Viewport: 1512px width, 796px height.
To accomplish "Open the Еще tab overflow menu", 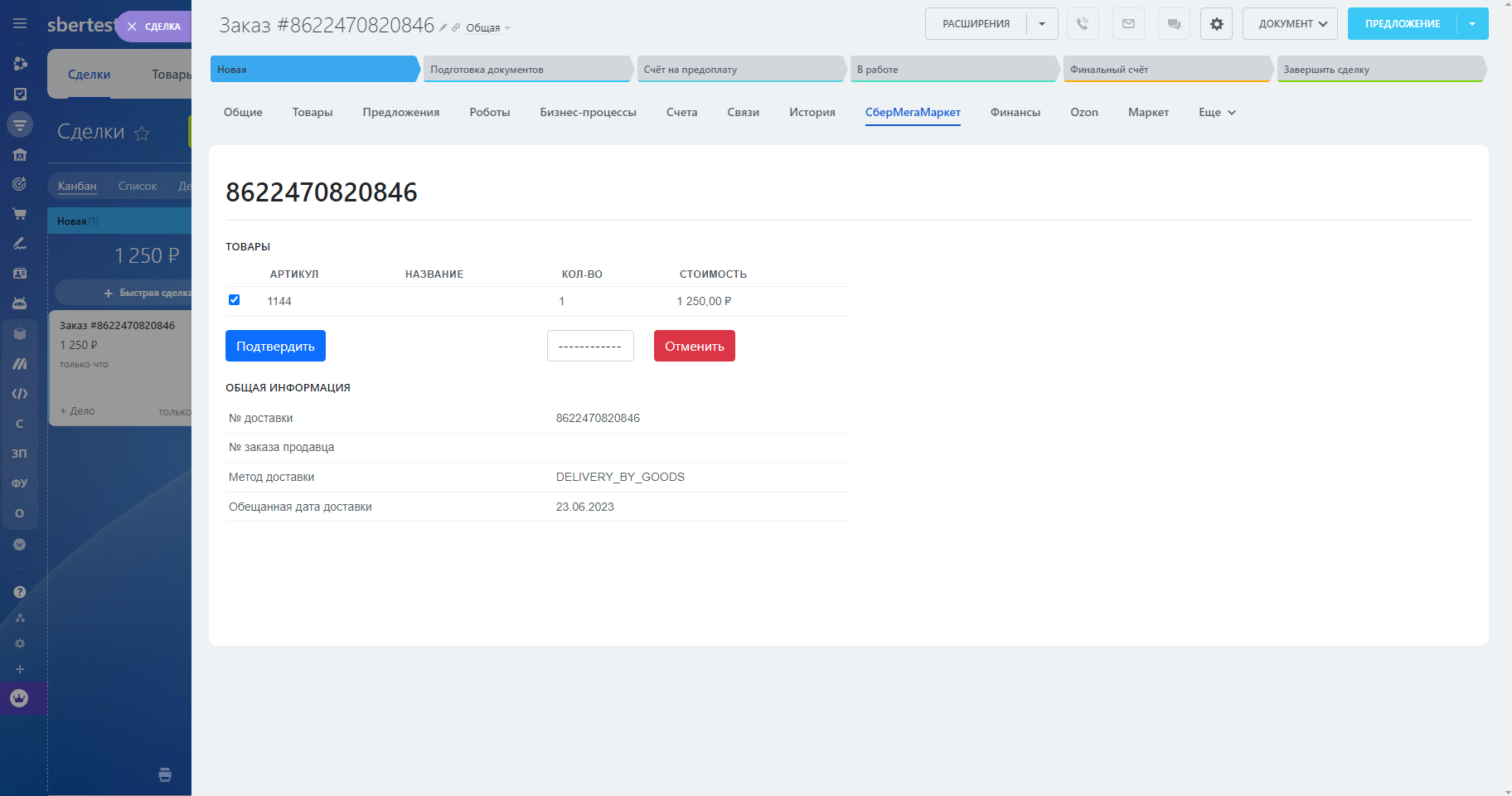I will (x=1217, y=113).
